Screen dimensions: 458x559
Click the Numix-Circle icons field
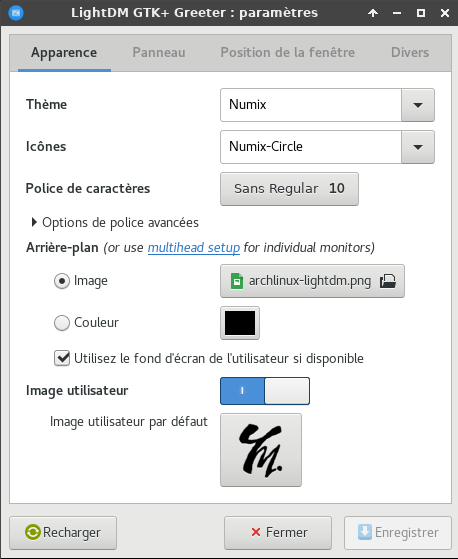tap(311, 147)
